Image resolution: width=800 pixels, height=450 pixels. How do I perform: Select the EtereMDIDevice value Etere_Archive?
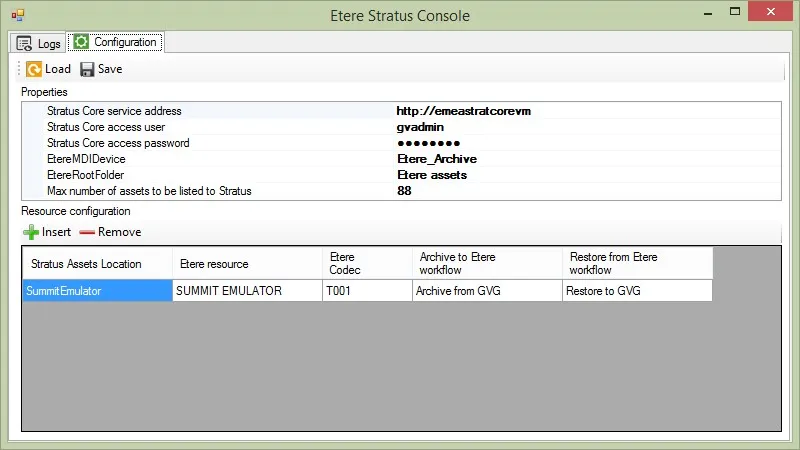point(436,159)
